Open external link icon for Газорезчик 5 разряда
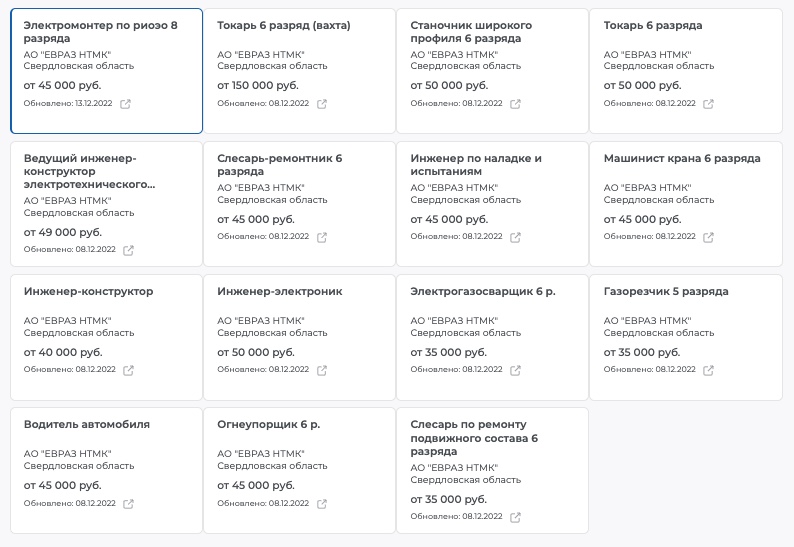Screen dimensions: 794x547 click(709, 370)
